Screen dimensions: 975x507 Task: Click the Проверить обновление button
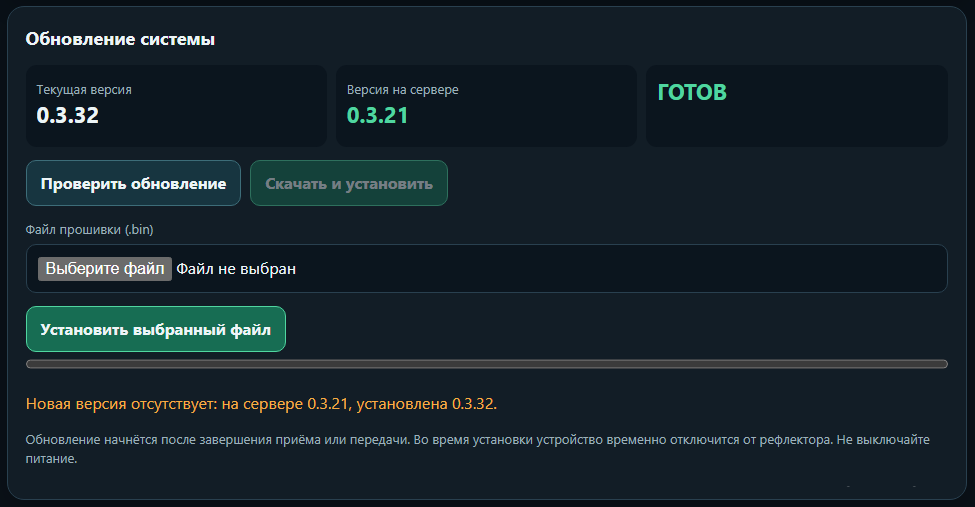(133, 183)
